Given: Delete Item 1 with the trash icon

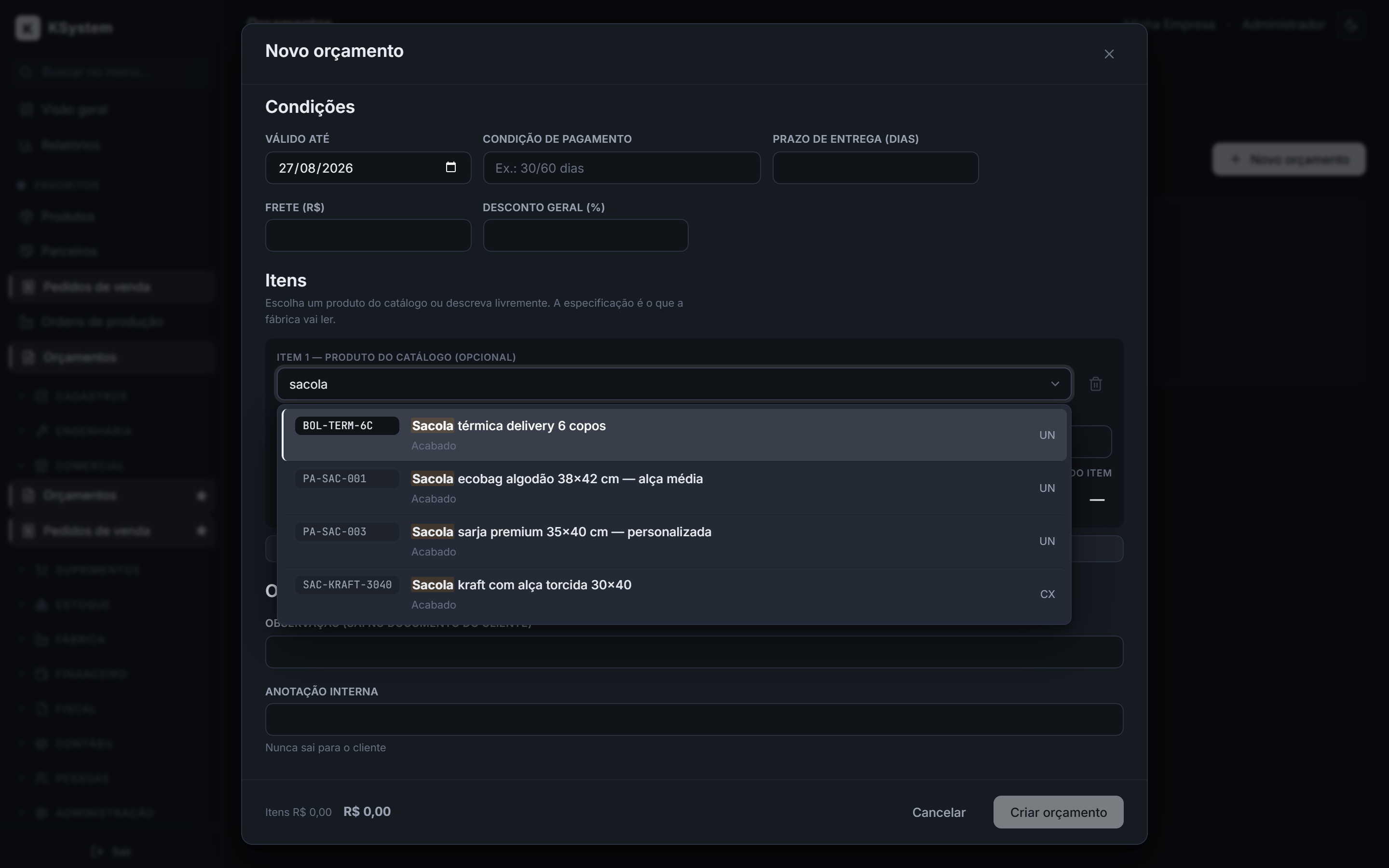Looking at the screenshot, I should tap(1095, 383).
